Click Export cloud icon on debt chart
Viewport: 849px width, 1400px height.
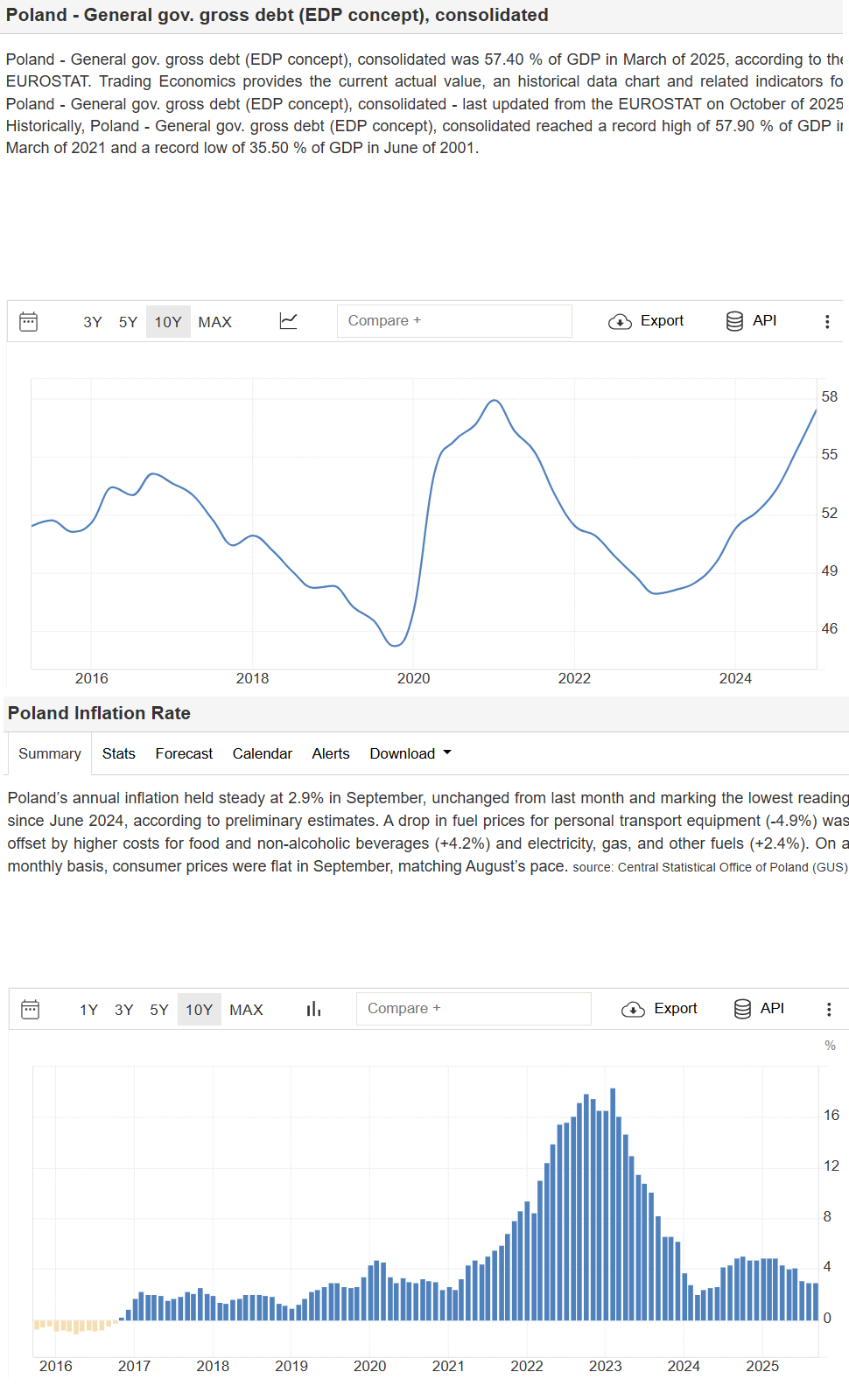click(620, 322)
